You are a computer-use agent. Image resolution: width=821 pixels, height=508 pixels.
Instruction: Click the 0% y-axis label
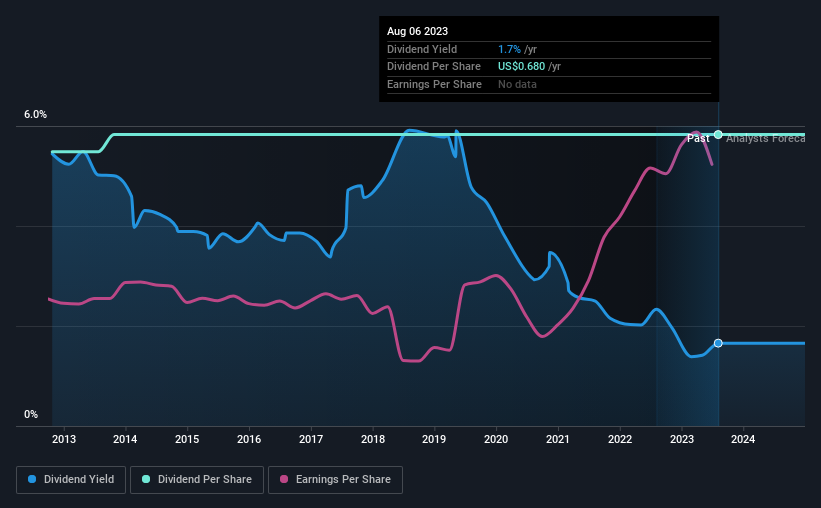tap(31, 414)
